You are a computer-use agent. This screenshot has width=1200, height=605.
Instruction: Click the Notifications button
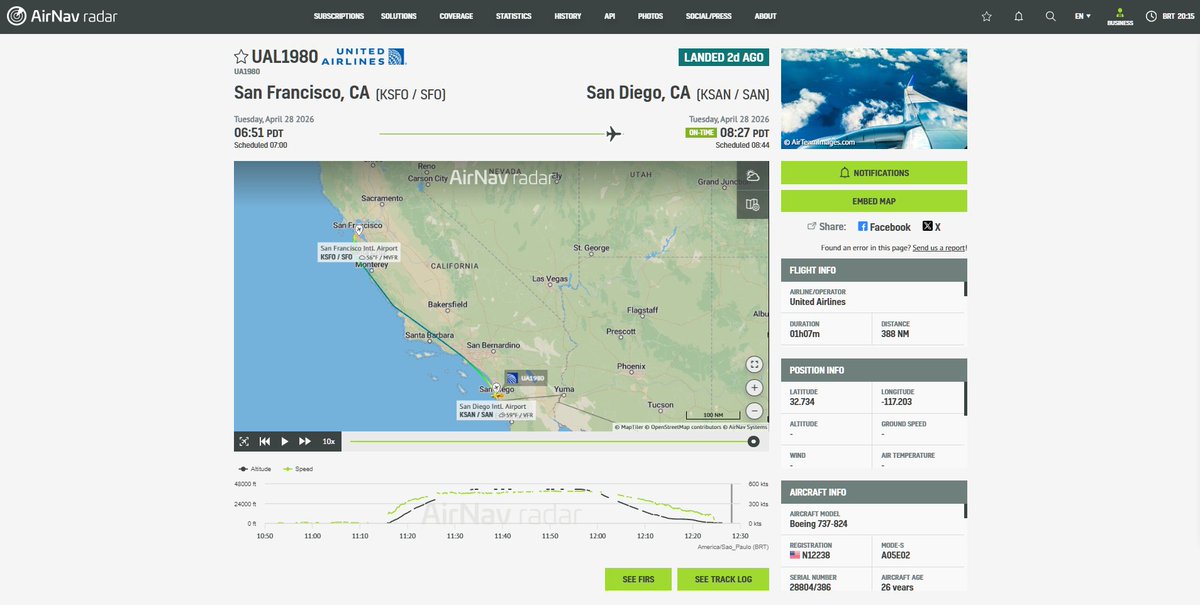click(874, 172)
